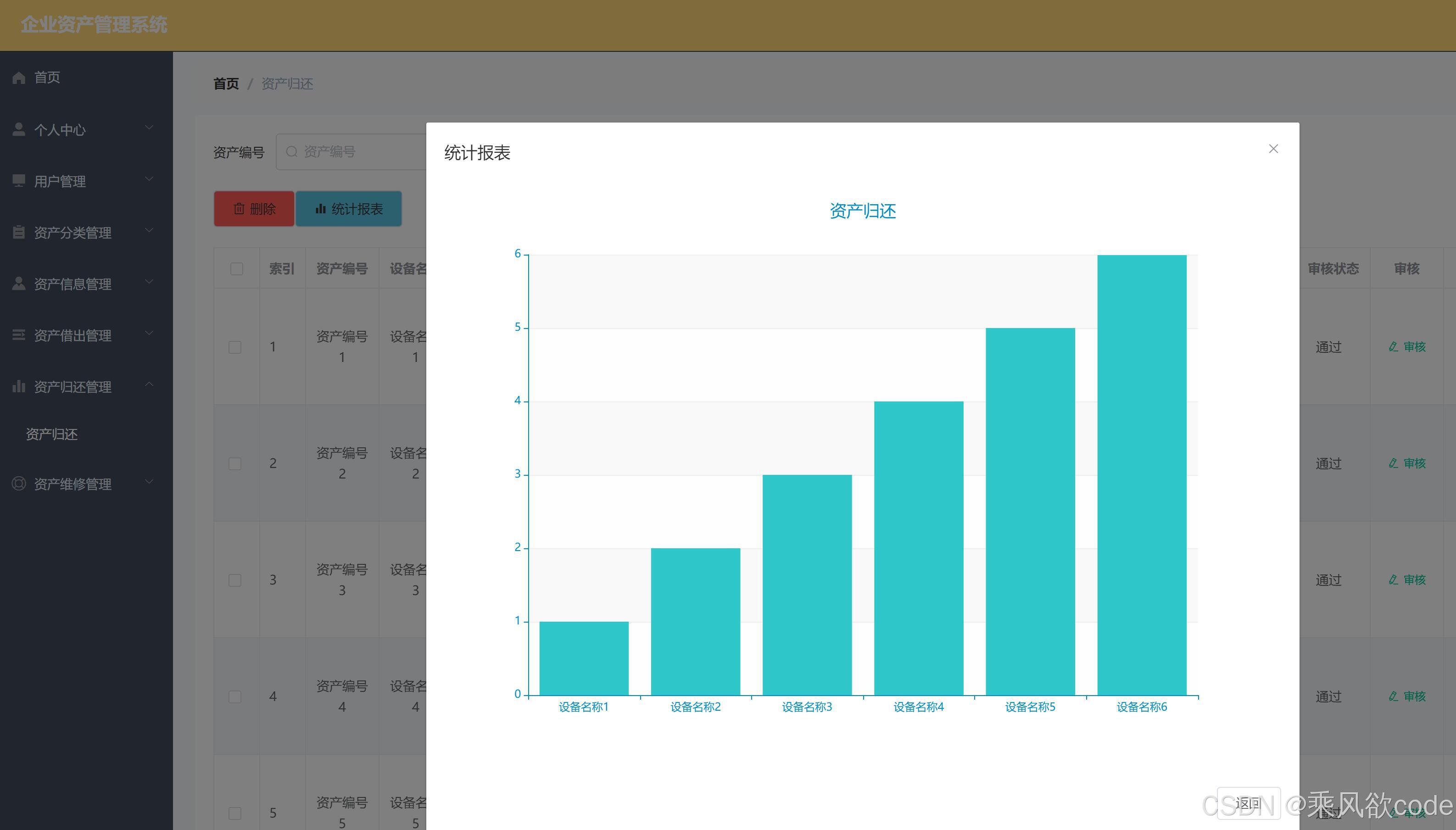Click the monitor icon beside 用户管理
1456x830 pixels.
(19, 181)
